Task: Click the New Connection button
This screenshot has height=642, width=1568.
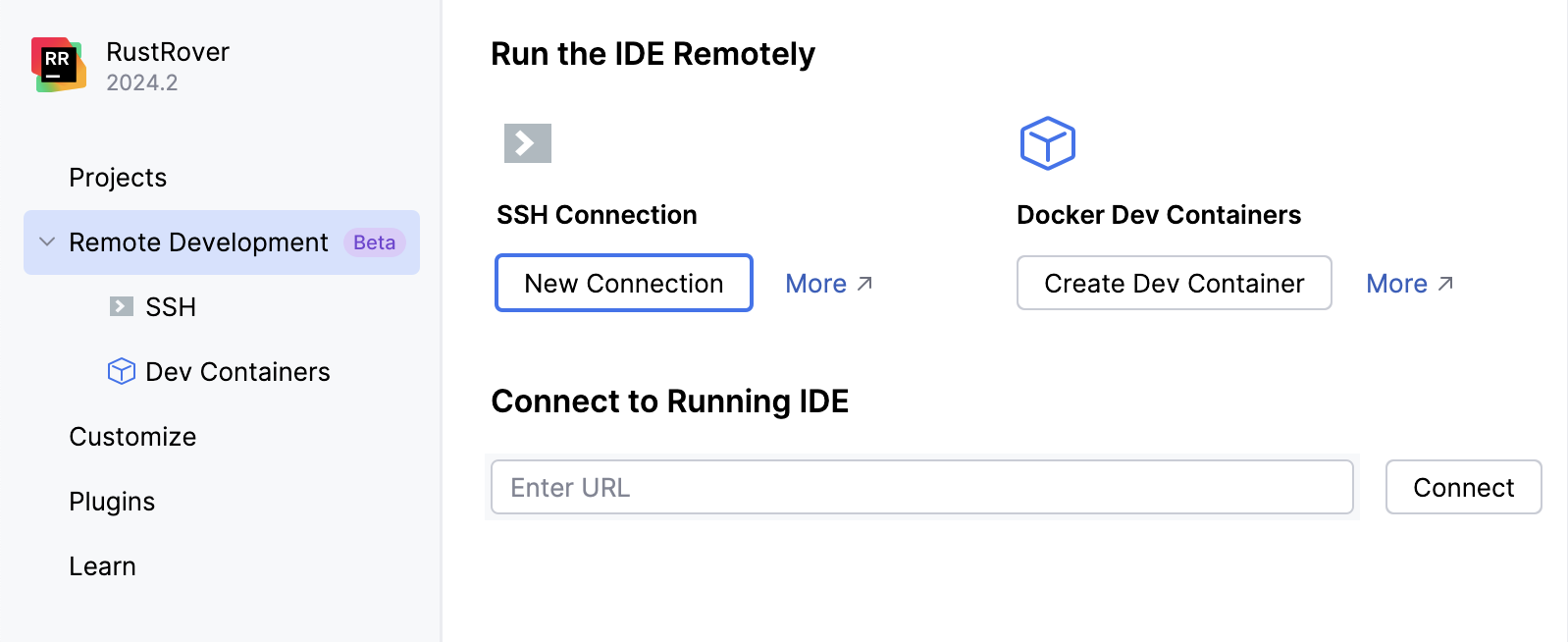Action: coord(624,283)
